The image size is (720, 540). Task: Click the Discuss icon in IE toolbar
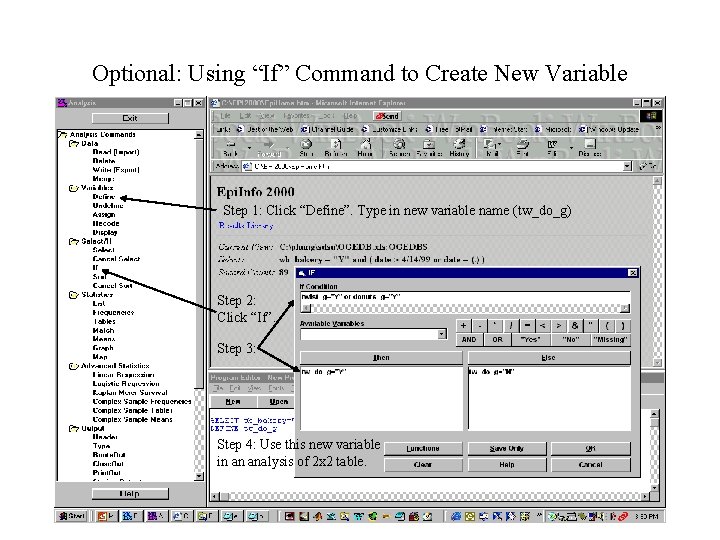pos(590,148)
